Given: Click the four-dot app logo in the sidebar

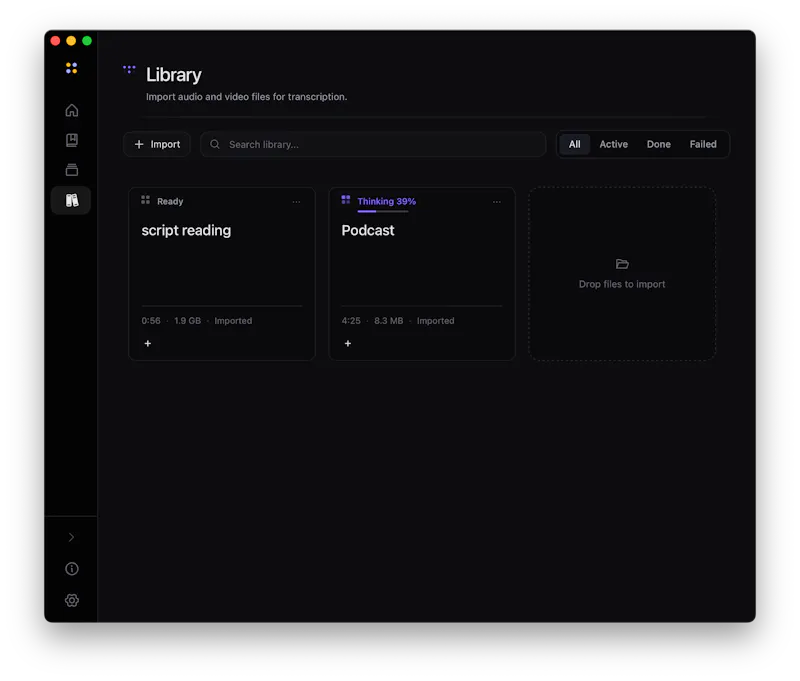Looking at the screenshot, I should click(x=71, y=68).
